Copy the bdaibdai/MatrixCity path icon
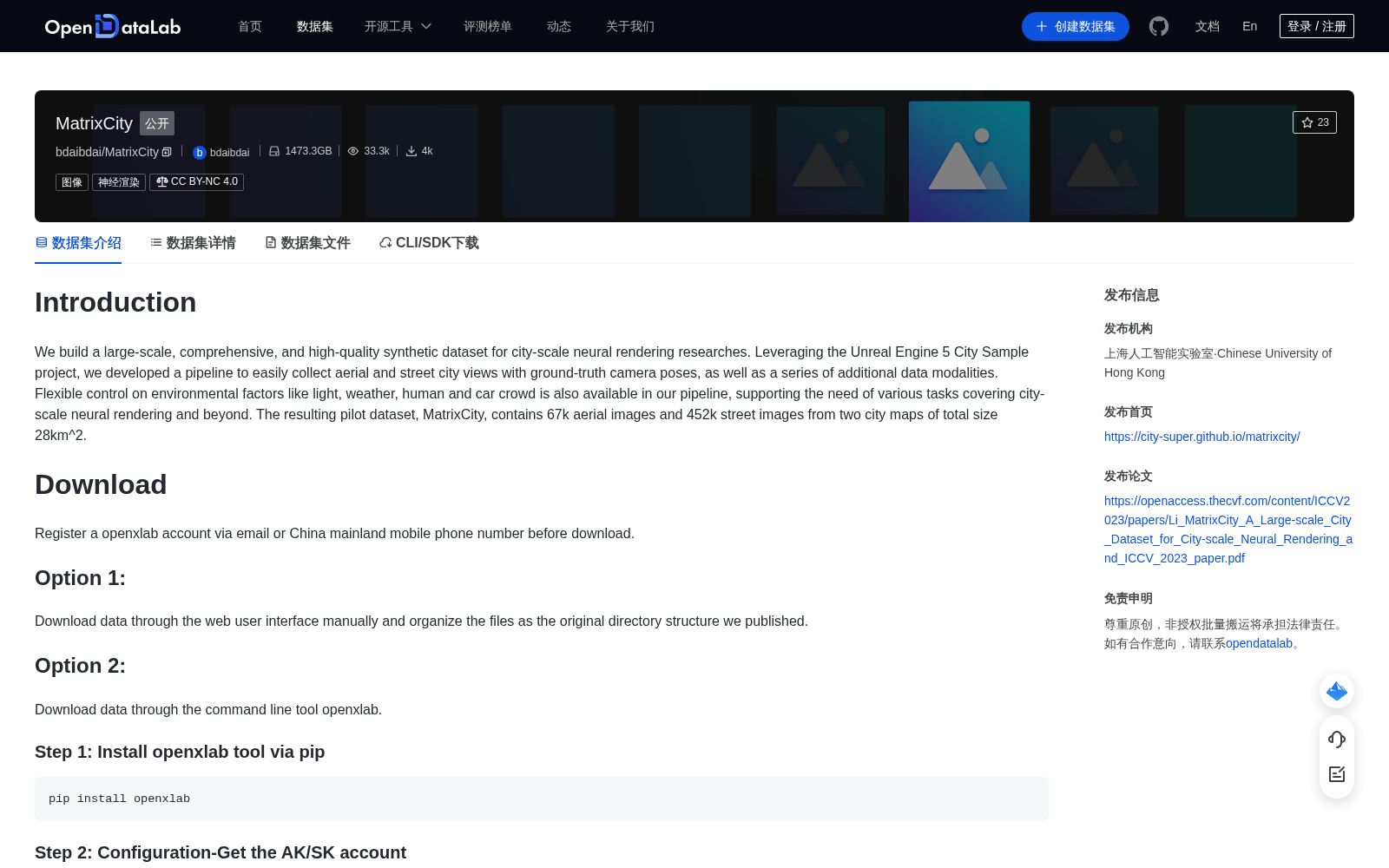Screen dimensions: 1389x868 (x=168, y=152)
